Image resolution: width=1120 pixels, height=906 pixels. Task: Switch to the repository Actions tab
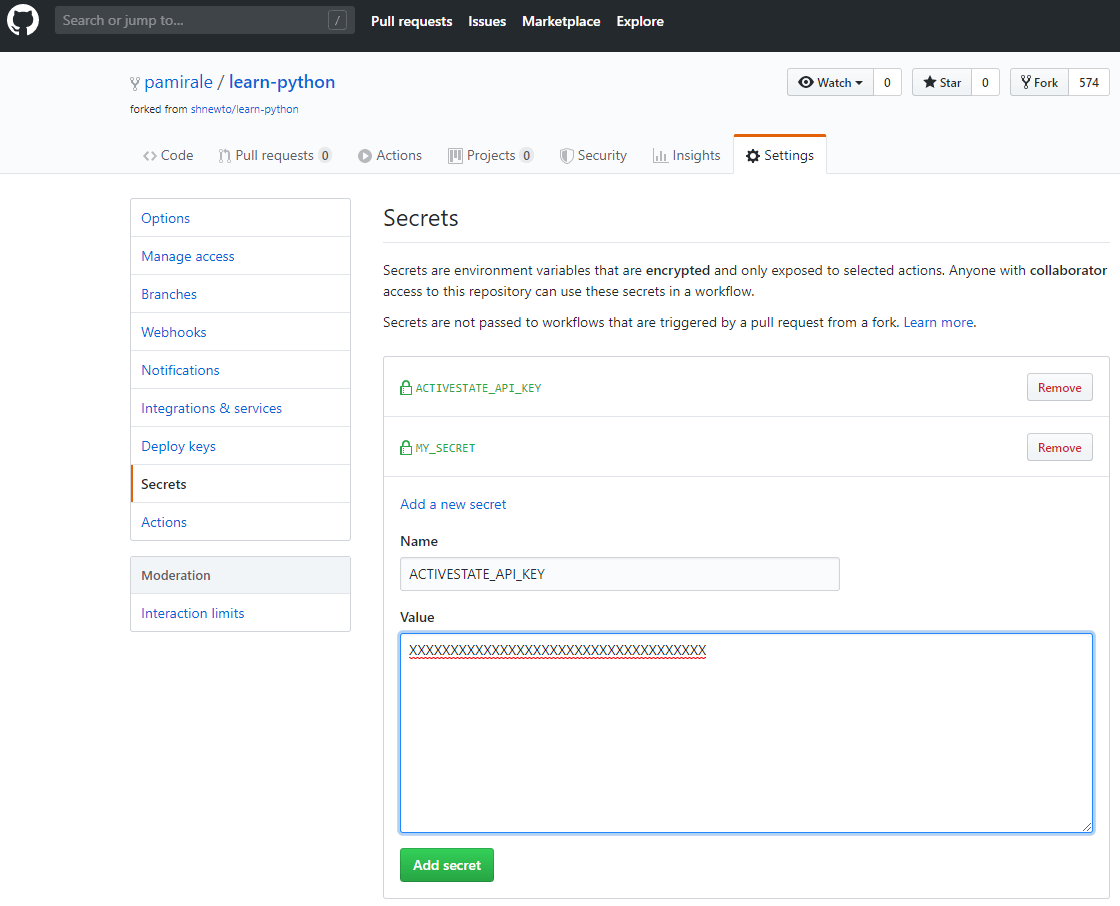pos(390,156)
